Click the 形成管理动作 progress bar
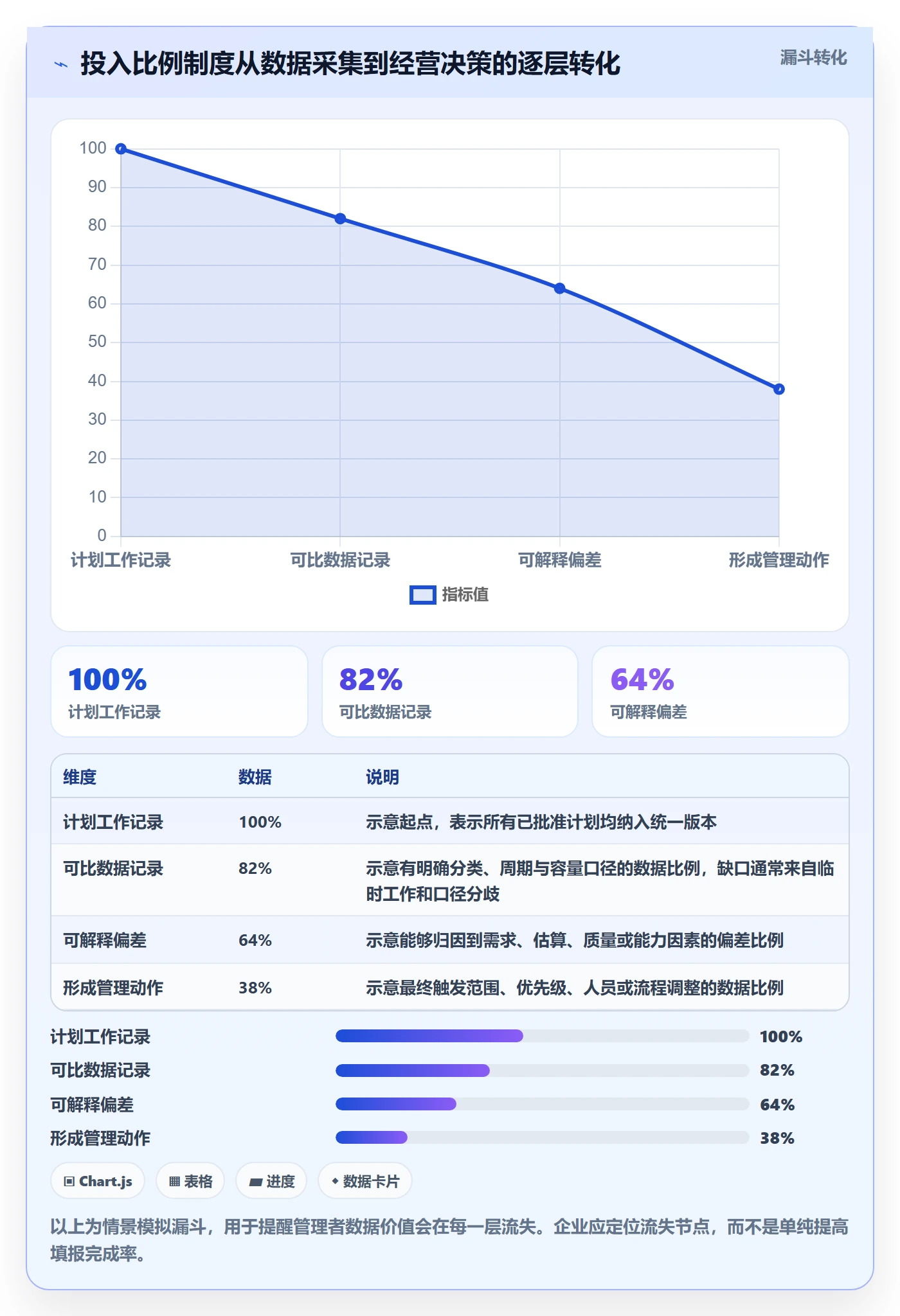This screenshot has height=1316, width=900. (x=543, y=1137)
